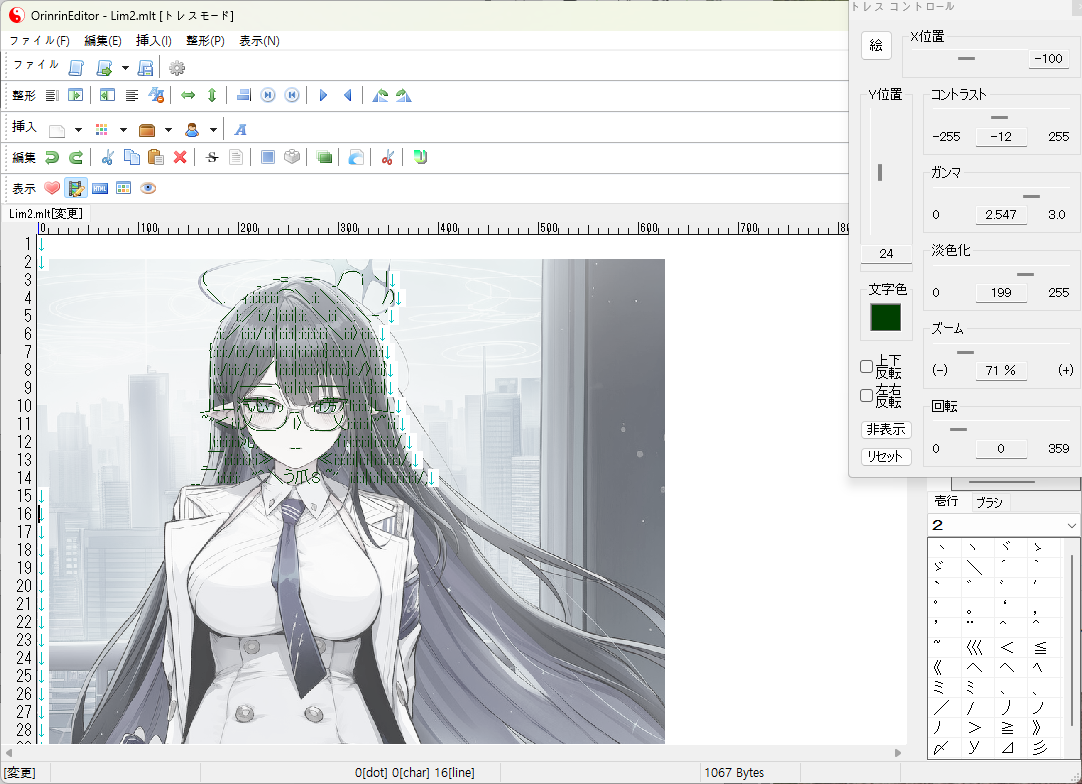This screenshot has height=784, width=1082.
Task: Click the gamma value field 2.547
Action: (1001, 215)
